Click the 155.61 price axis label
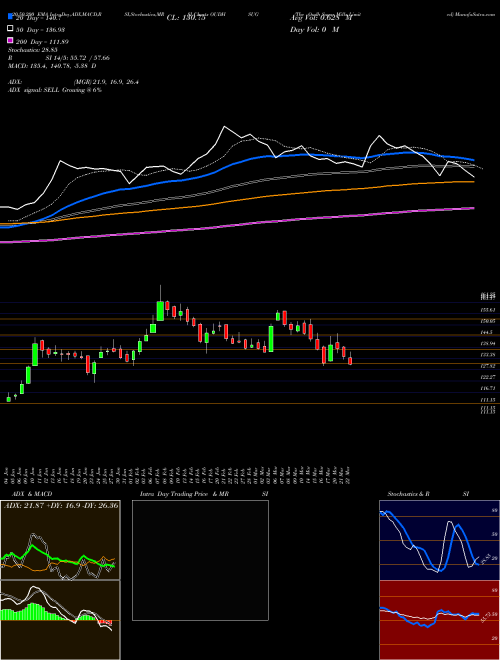Screen dimensions: 500x660 coord(488,310)
